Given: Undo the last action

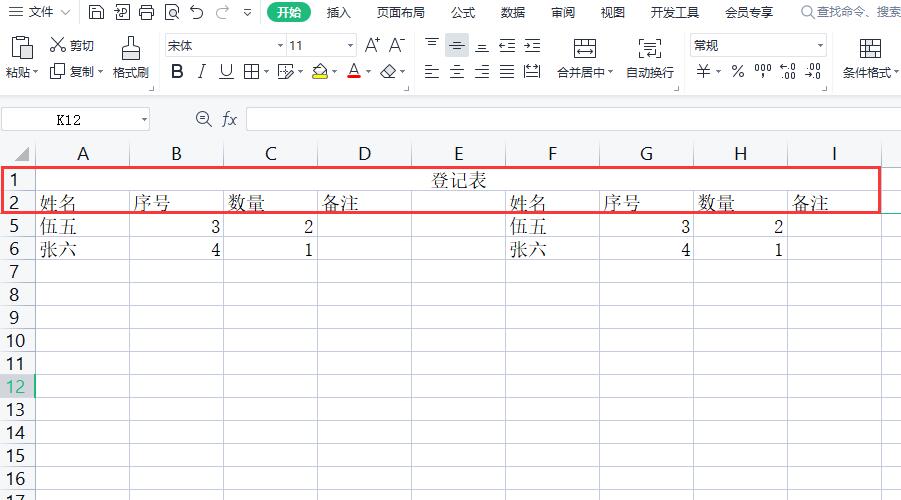Looking at the screenshot, I should tap(197, 12).
